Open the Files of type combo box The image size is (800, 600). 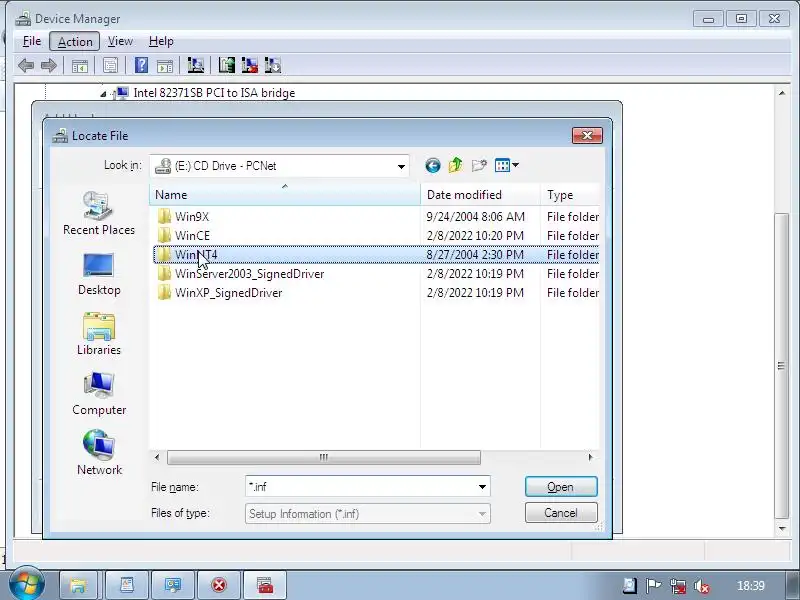pos(367,514)
